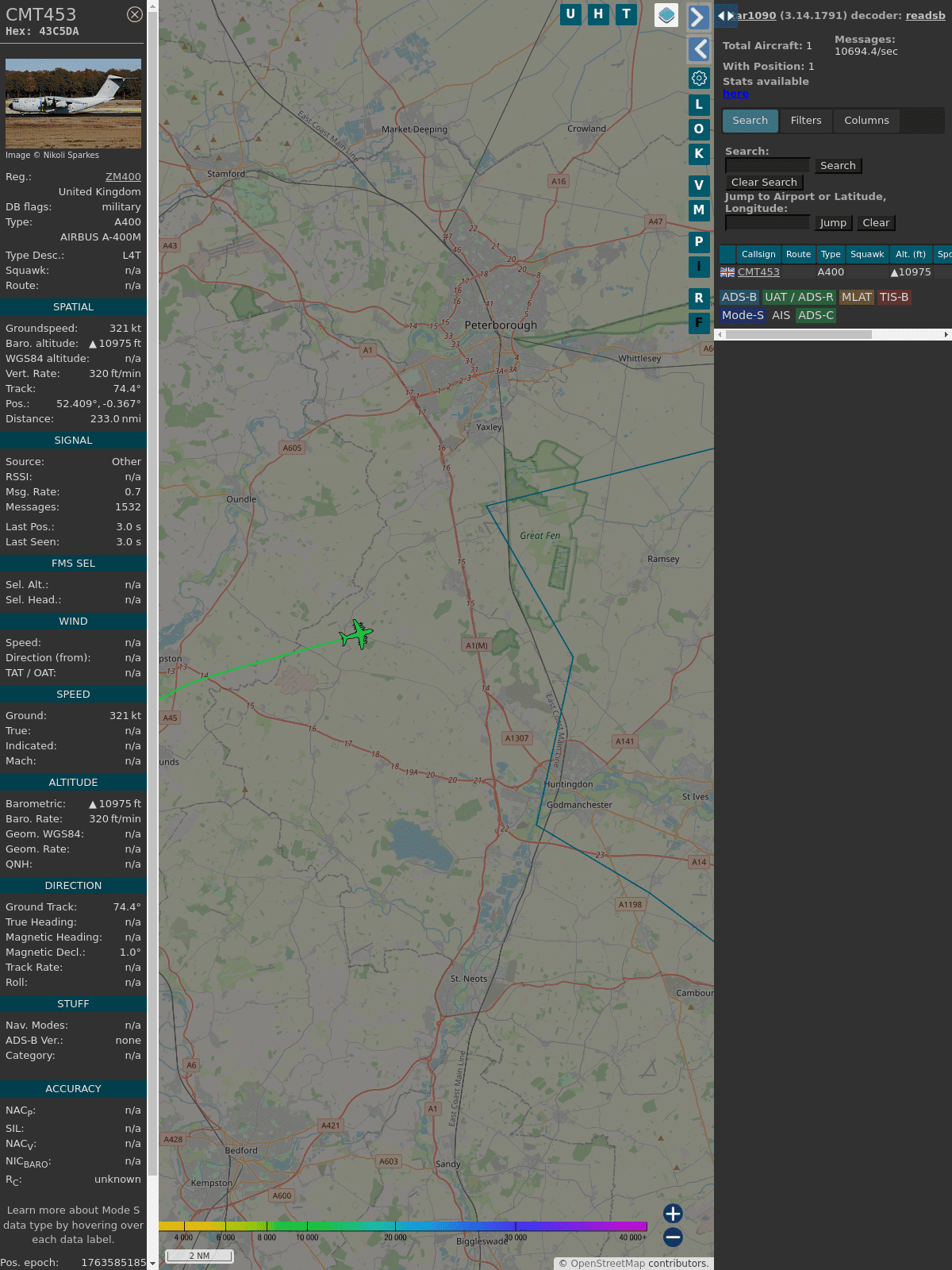Close the CMT453 aircraft info panel
The height and width of the screenshot is (1270, 952).
click(135, 14)
